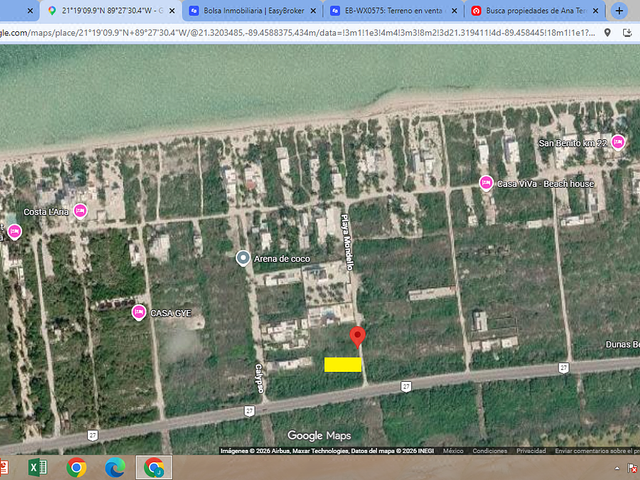This screenshot has height=480, width=640.
Task: Click the CASA GYE map label
Action: 171,313
